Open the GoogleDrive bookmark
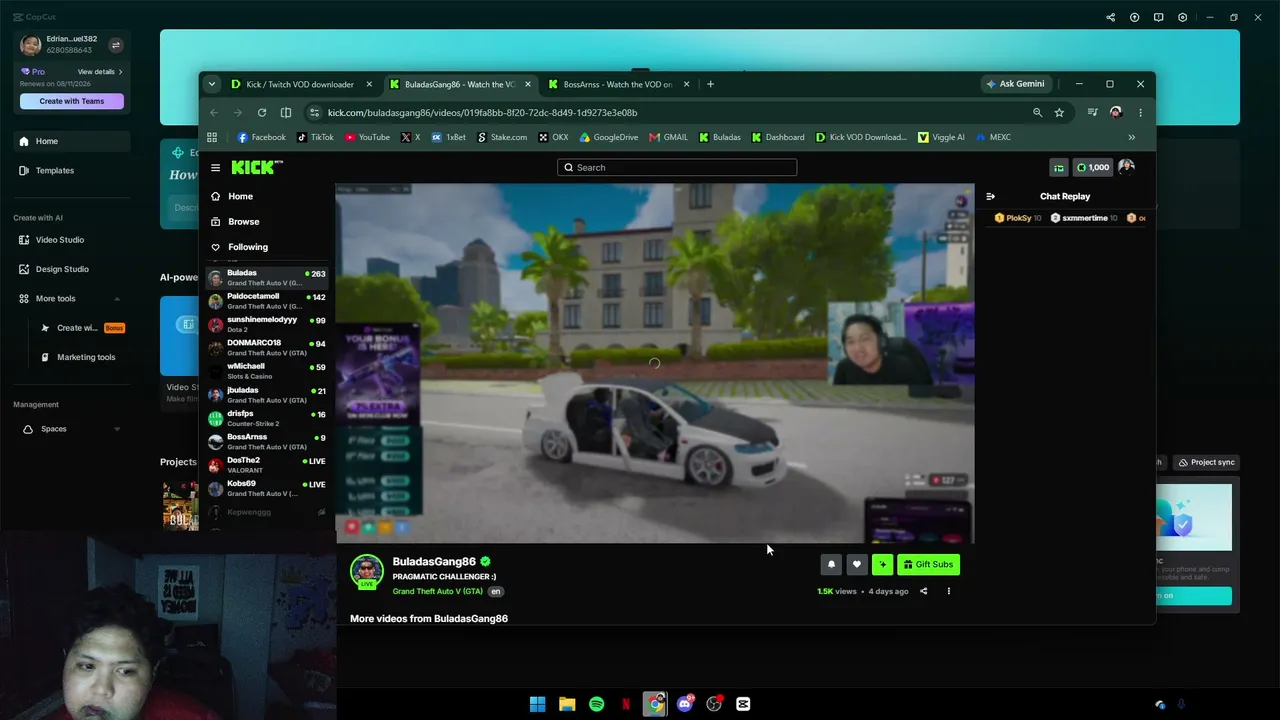Viewport: 1280px width, 720px height. (x=608, y=137)
